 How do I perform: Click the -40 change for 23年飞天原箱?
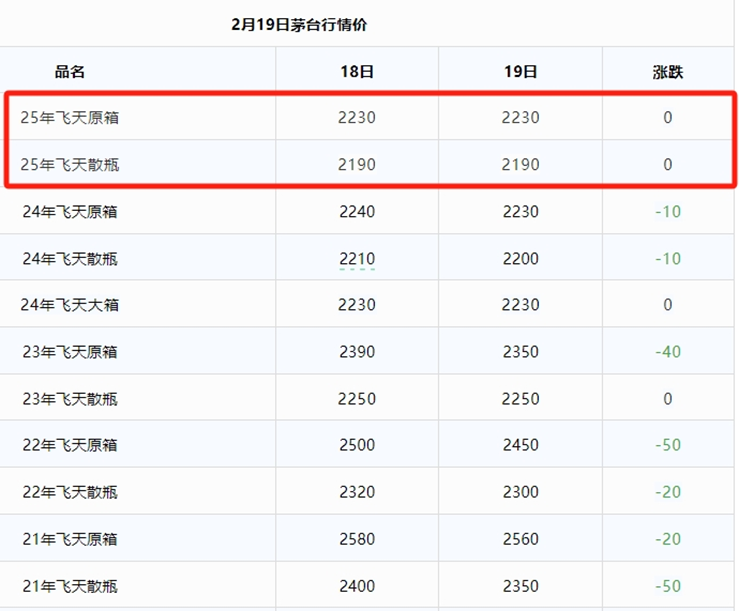pos(668,352)
